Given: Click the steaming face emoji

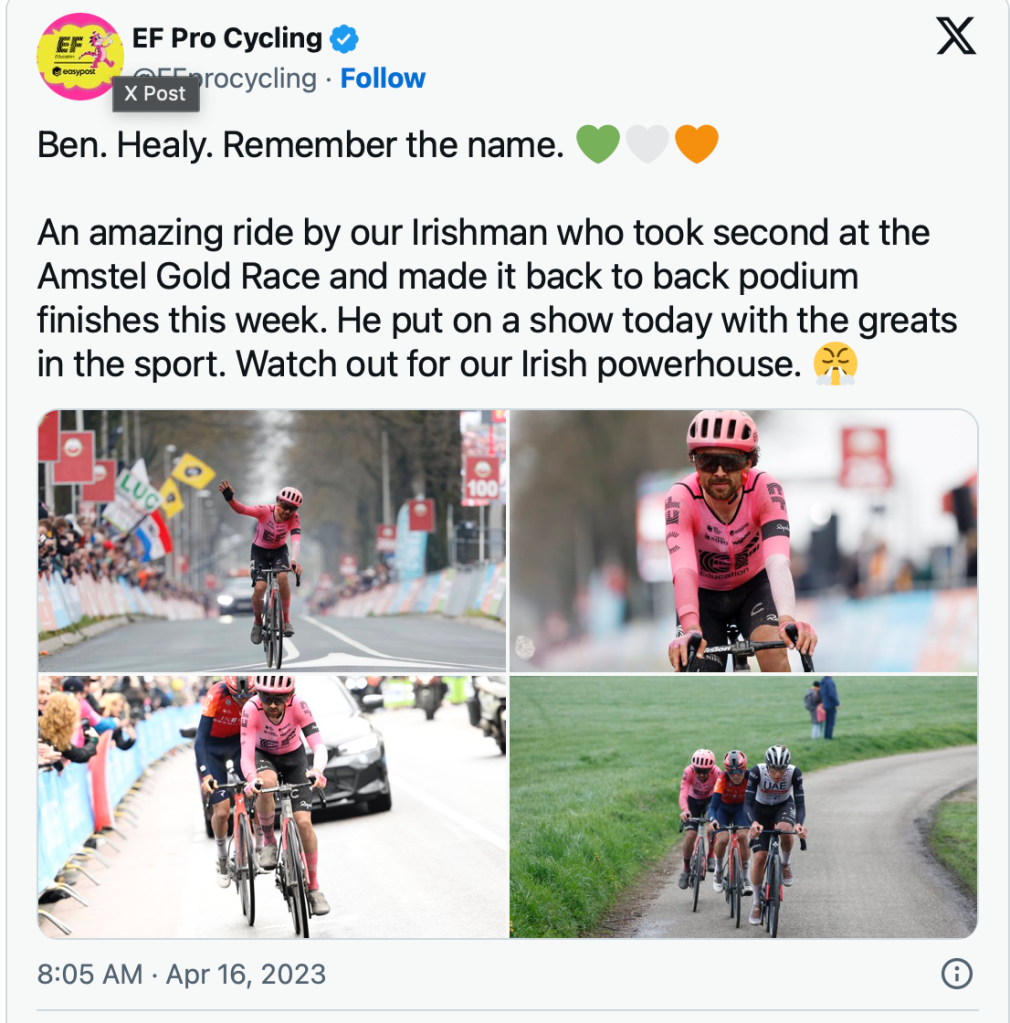Looking at the screenshot, I should click(835, 365).
